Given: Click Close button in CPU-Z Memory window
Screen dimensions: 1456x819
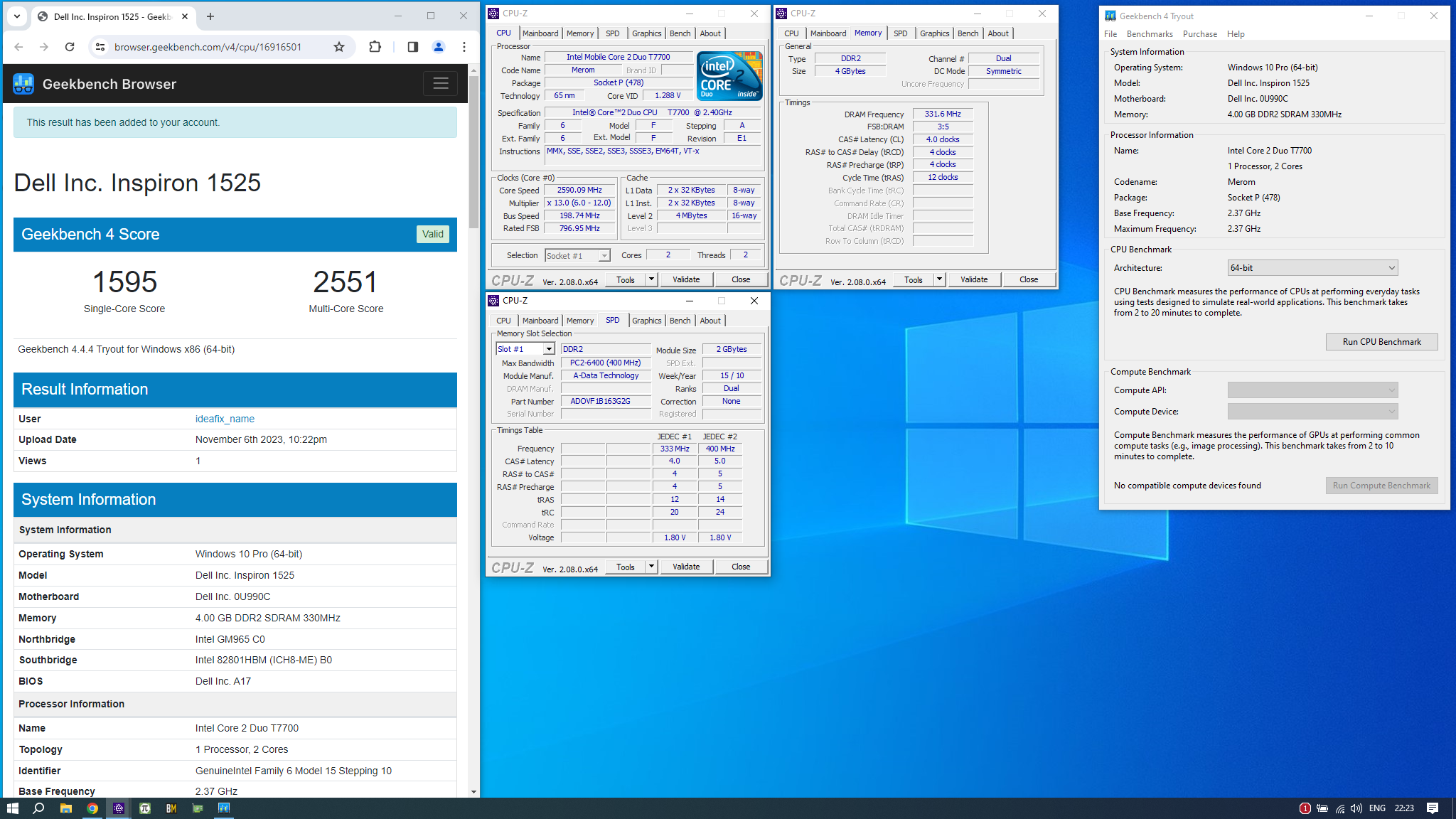Looking at the screenshot, I should (x=1029, y=279).
